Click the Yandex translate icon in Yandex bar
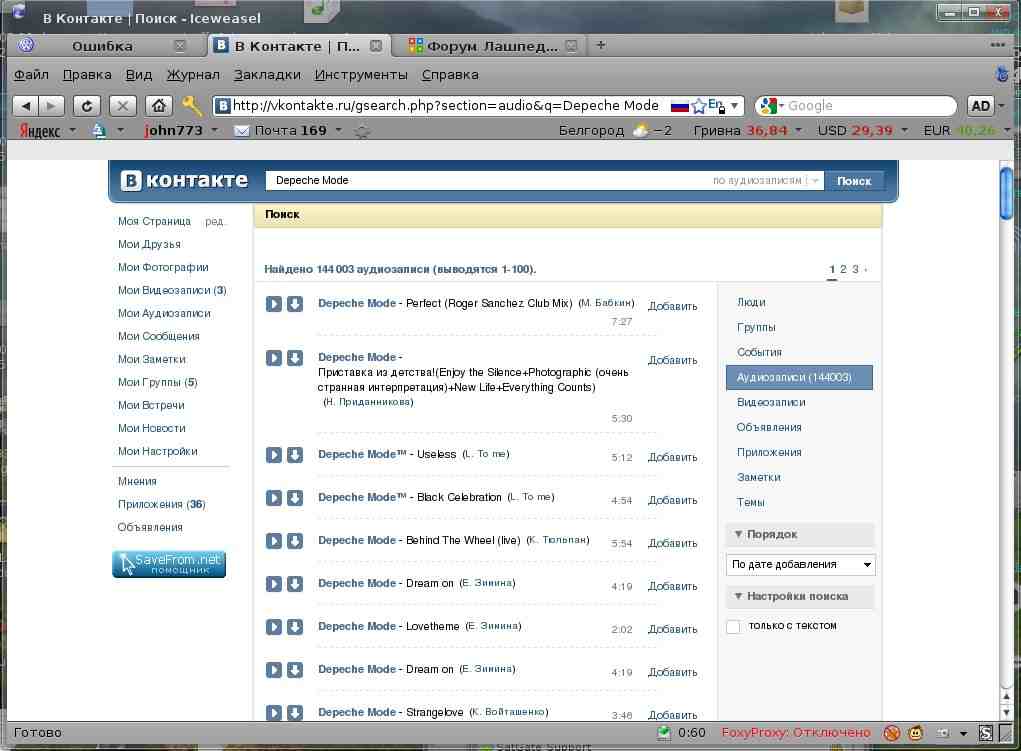1021x751 pixels. pyautogui.click(x=99, y=130)
